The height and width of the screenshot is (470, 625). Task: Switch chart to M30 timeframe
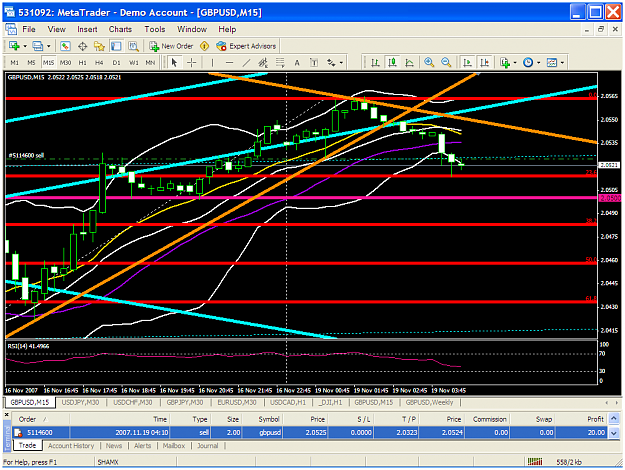tap(65, 63)
